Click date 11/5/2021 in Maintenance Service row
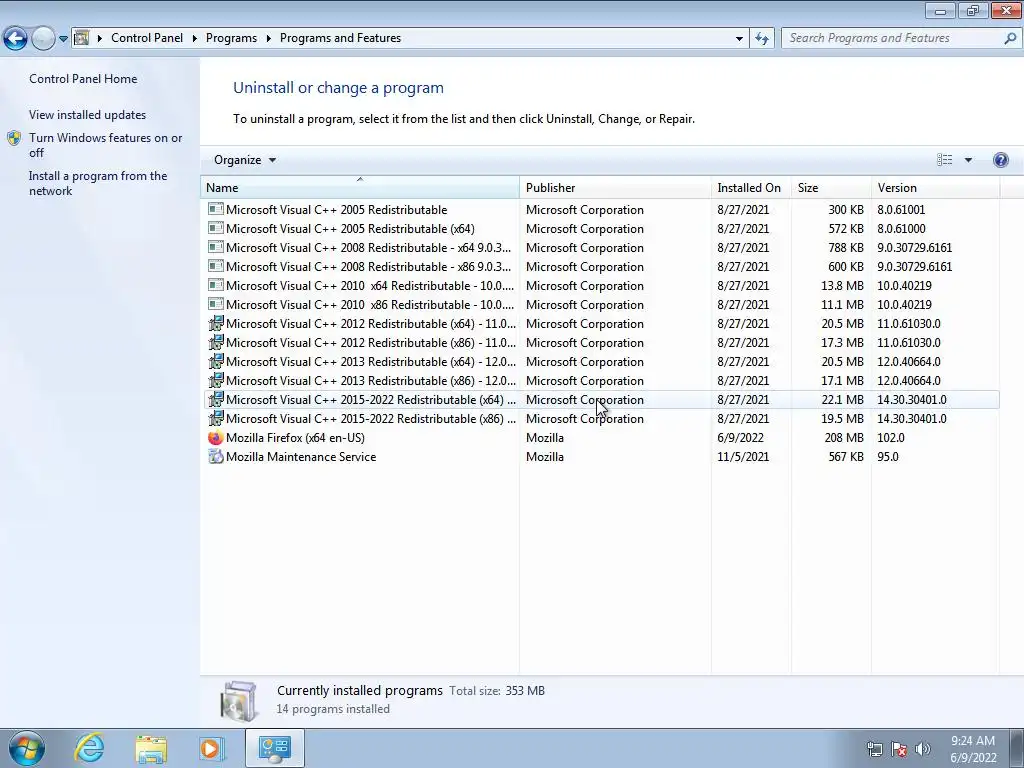 tap(743, 456)
